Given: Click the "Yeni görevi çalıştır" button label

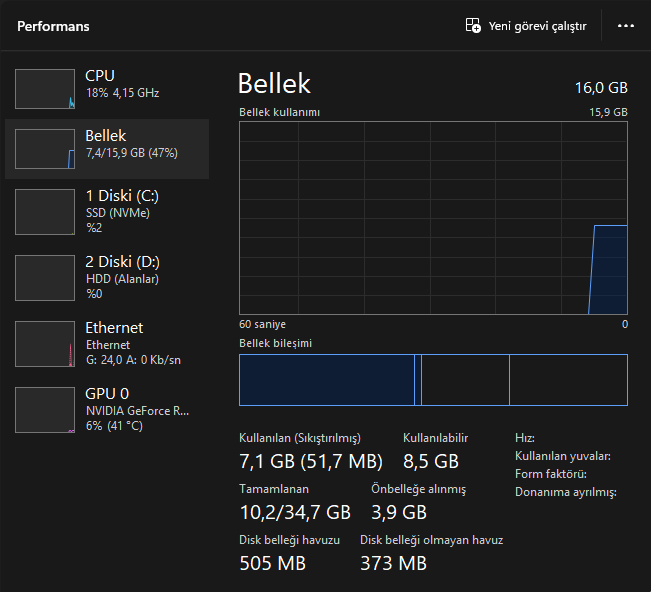Looking at the screenshot, I should coord(537,26).
